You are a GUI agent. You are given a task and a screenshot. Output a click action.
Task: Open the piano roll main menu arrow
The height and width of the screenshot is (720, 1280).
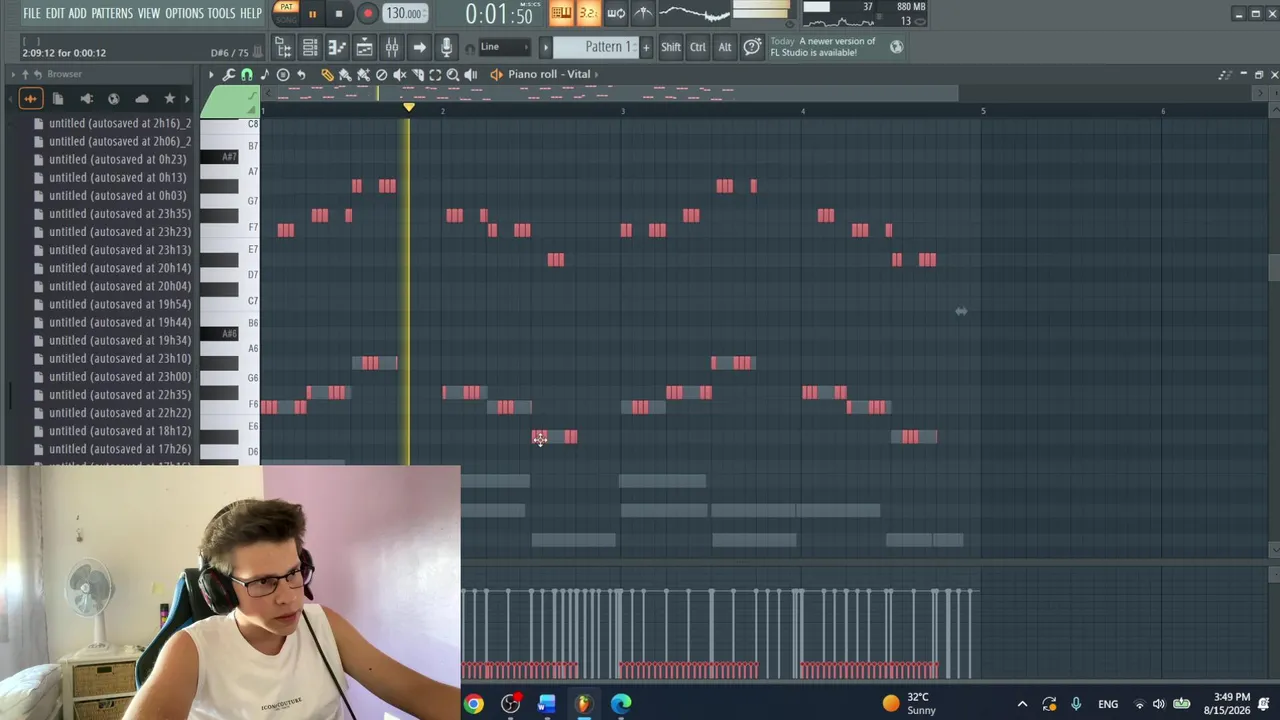click(x=211, y=74)
